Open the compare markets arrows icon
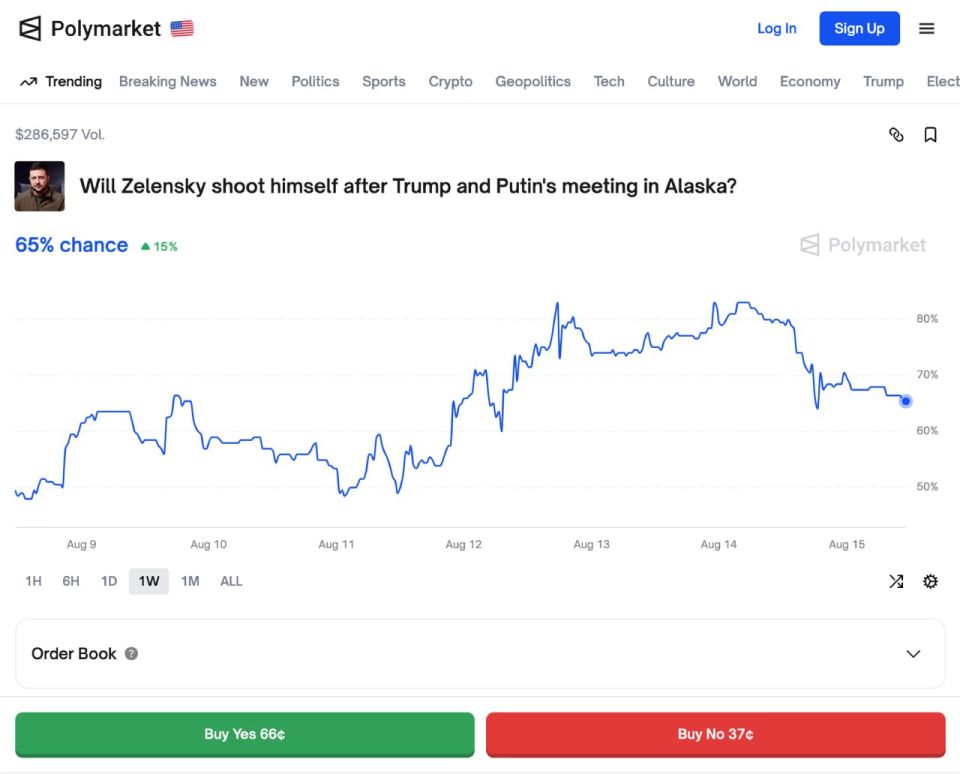The width and height of the screenshot is (960, 774). point(896,581)
